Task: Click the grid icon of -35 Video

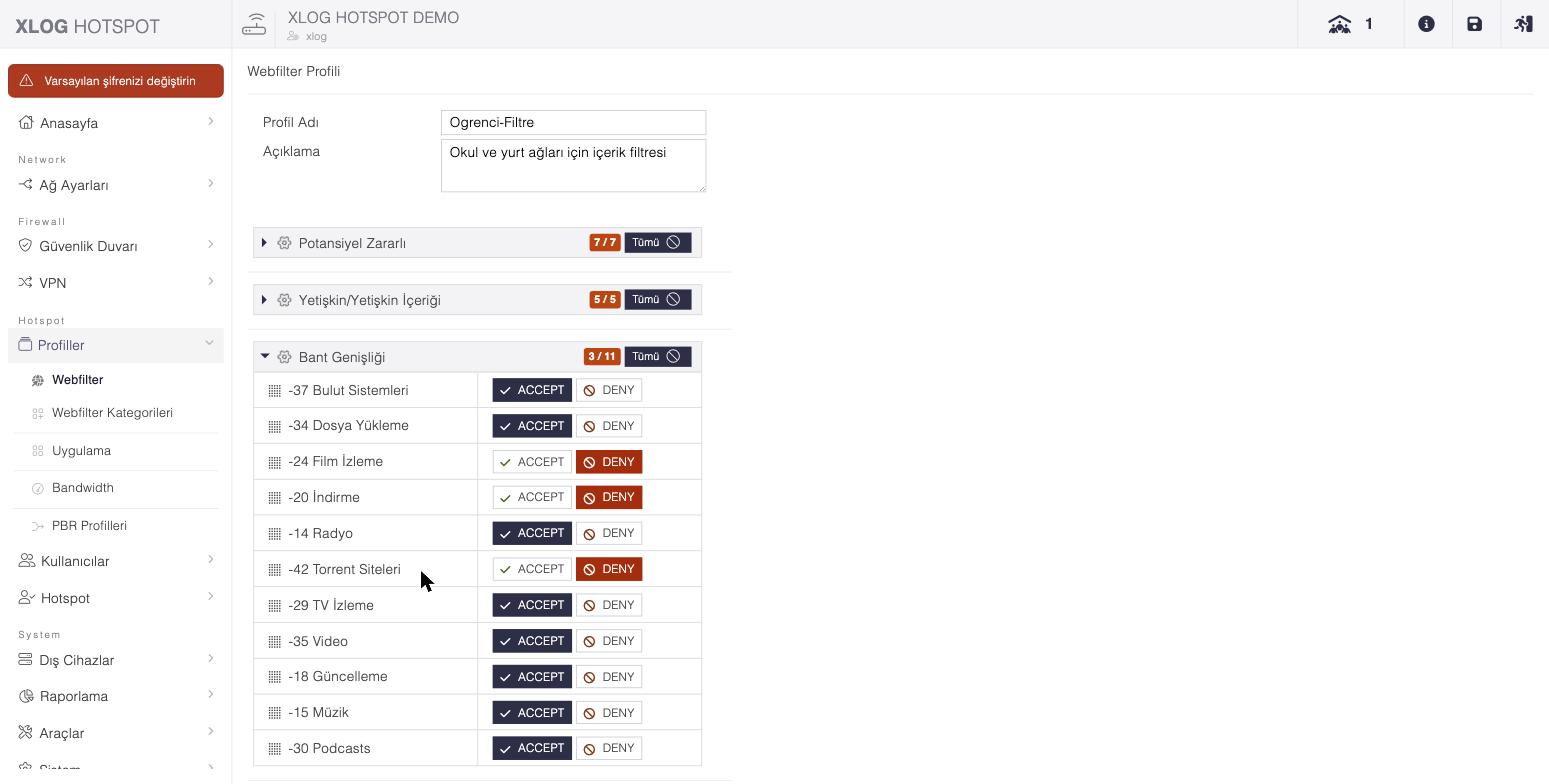Action: pyautogui.click(x=274, y=642)
